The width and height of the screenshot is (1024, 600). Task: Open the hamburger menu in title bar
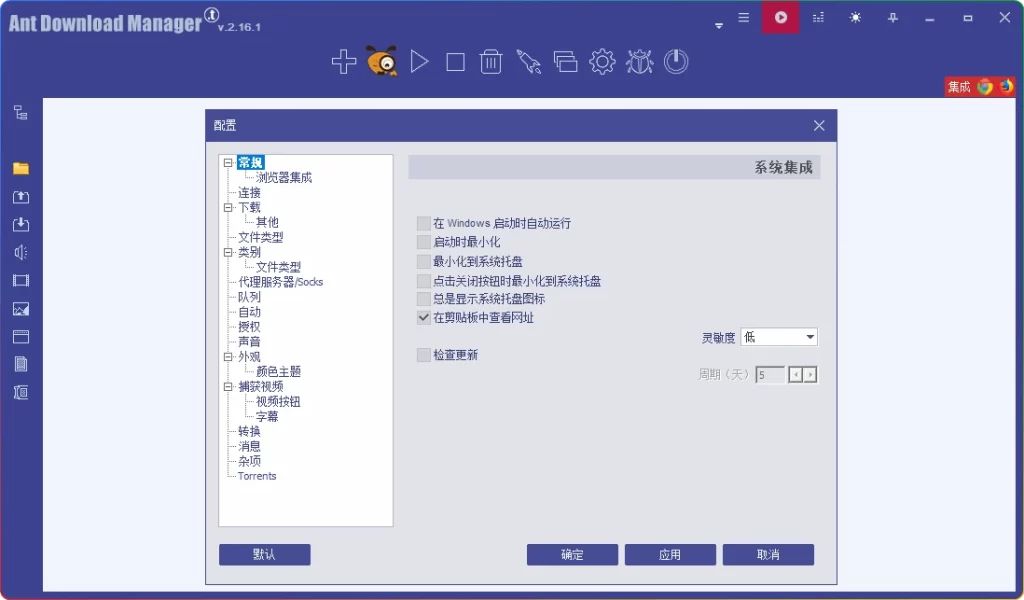pyautogui.click(x=744, y=18)
